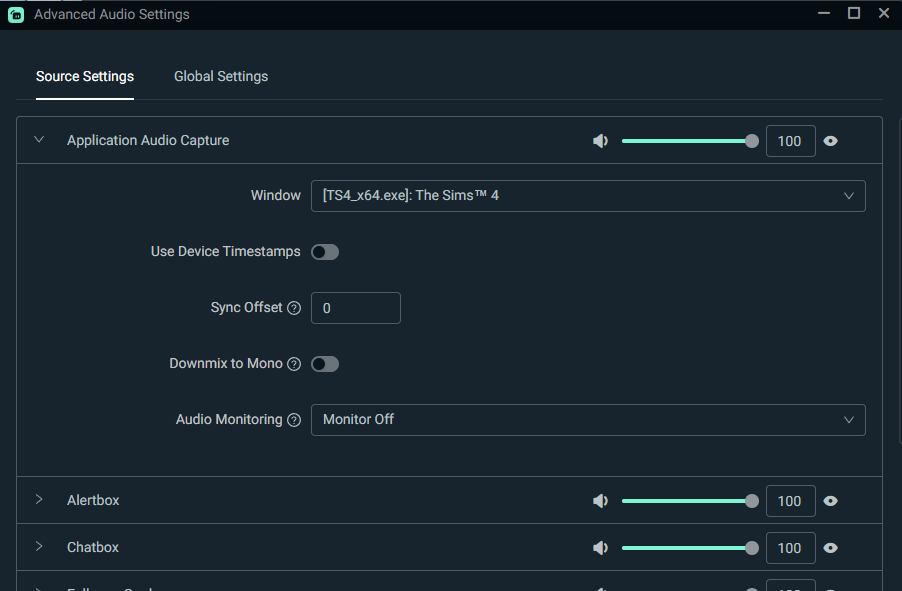Viewport: 902px width, 591px height.
Task: Click Chatbox volume value box
Action: coord(790,548)
